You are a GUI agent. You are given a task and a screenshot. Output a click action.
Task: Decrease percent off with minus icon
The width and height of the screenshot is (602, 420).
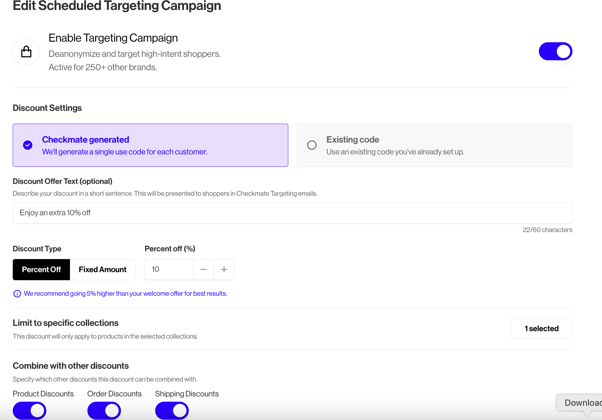(x=203, y=269)
